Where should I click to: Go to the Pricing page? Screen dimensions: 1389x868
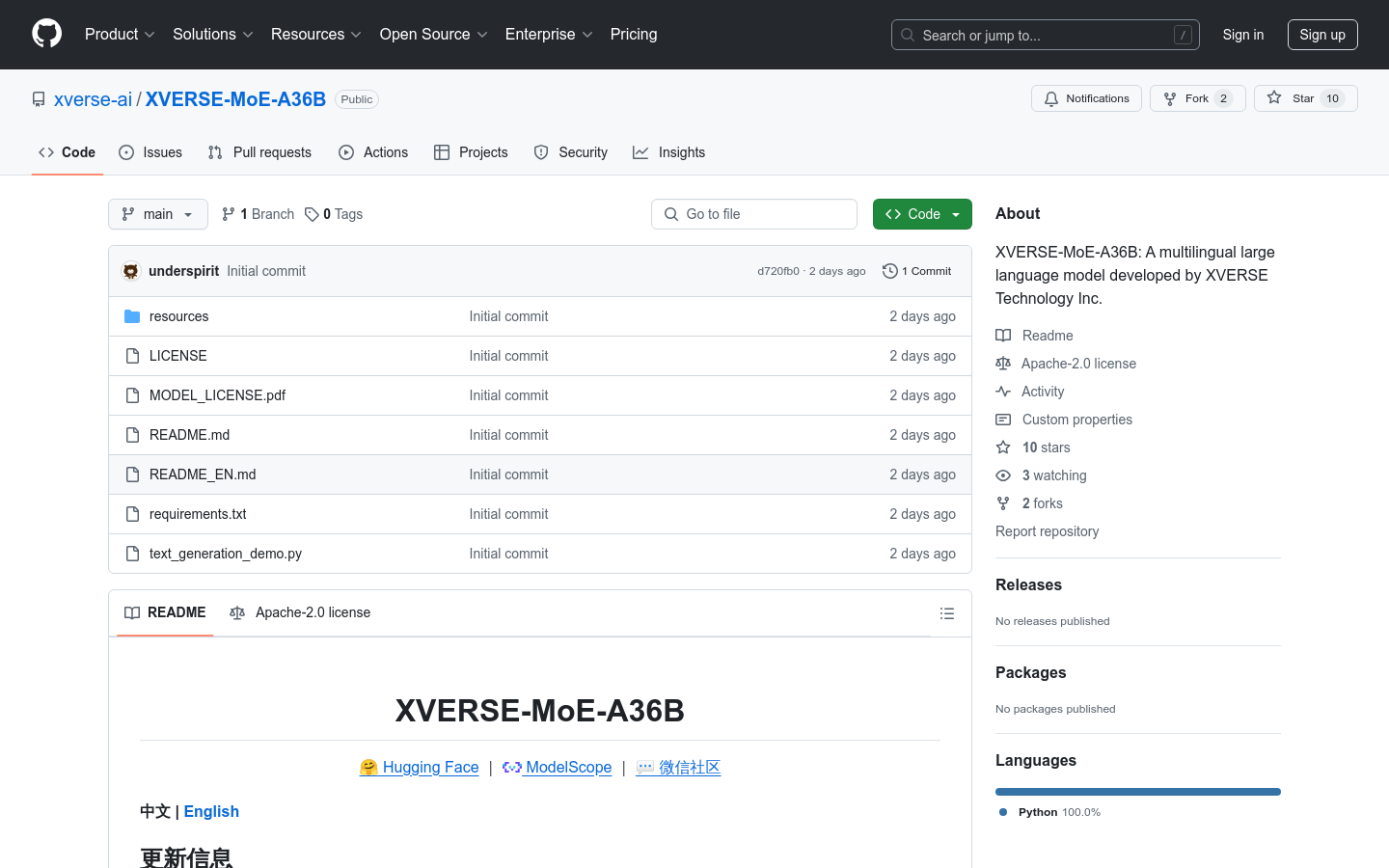[x=634, y=35]
